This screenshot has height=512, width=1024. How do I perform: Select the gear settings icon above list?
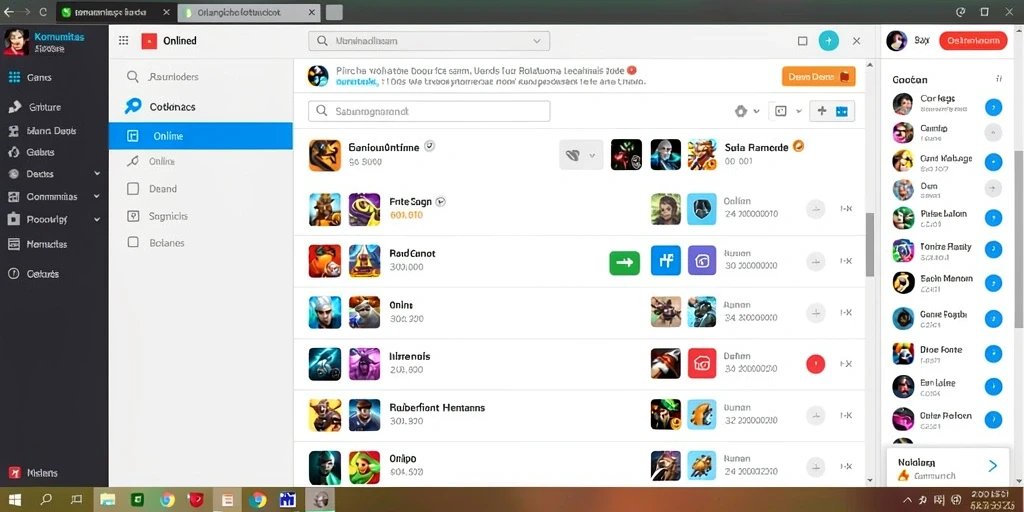pos(741,111)
